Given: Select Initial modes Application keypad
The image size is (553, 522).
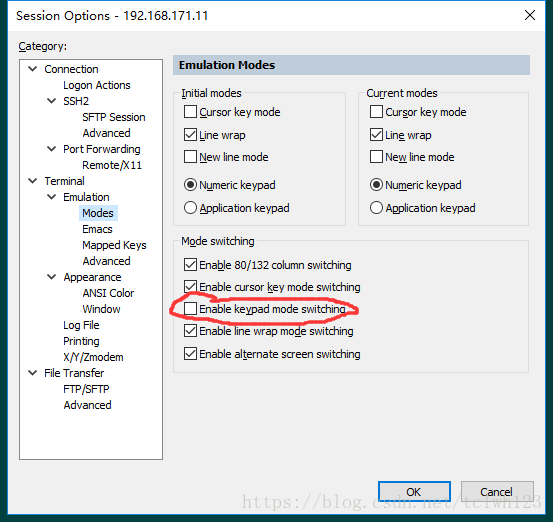Looking at the screenshot, I should coord(190,208).
